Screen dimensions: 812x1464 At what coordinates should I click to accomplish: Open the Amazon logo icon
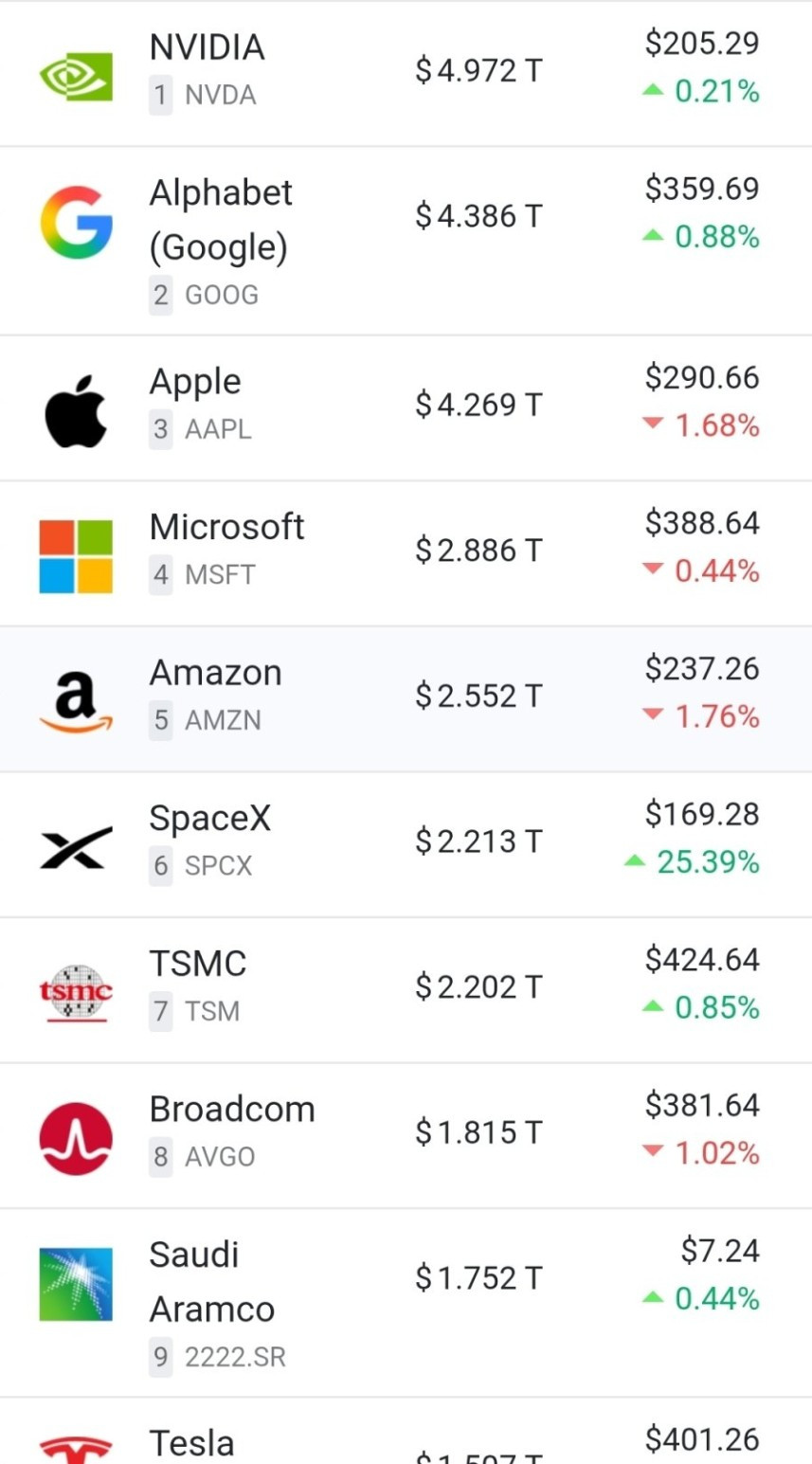tap(76, 701)
